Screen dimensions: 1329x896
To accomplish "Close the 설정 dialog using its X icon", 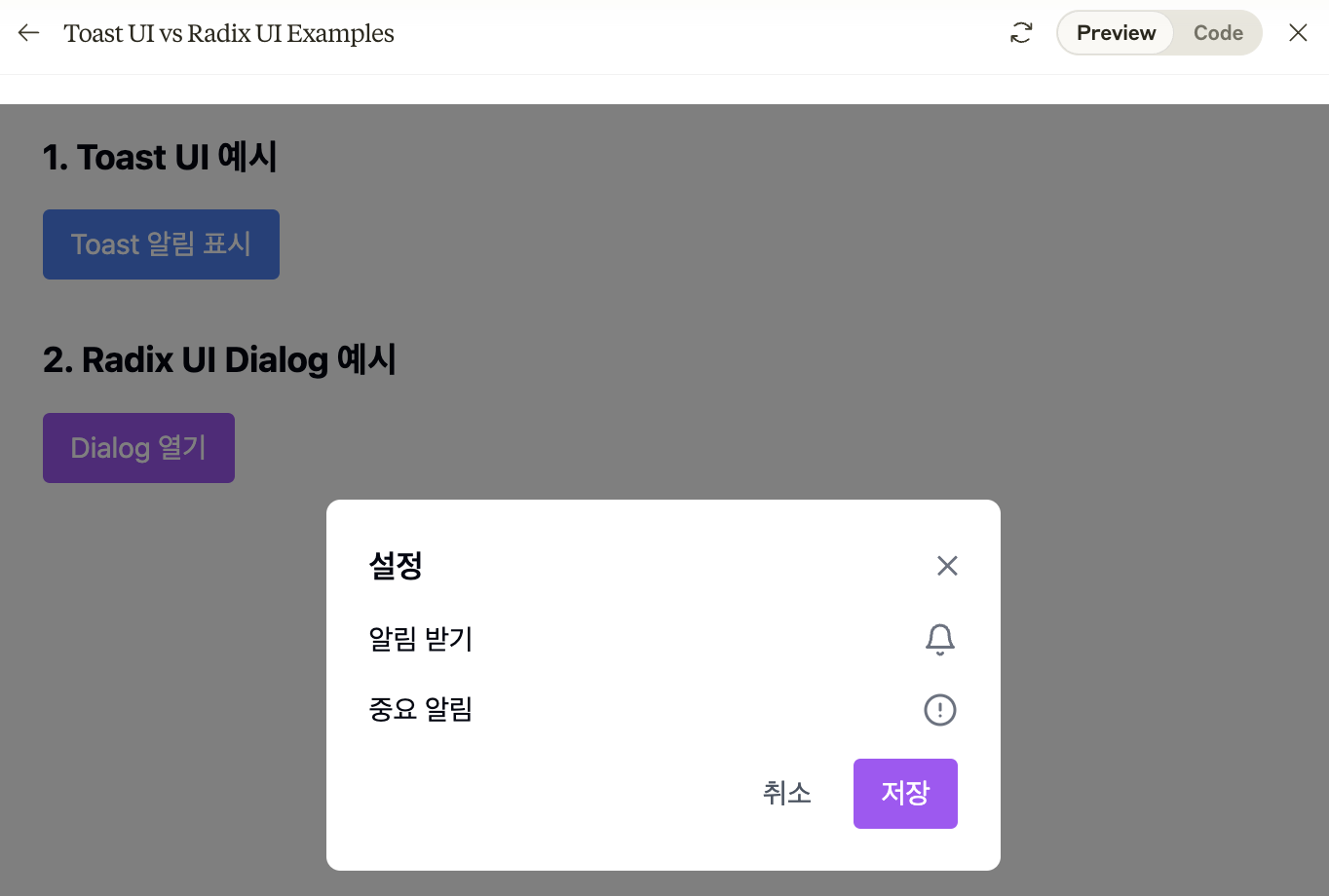I will pos(946,565).
